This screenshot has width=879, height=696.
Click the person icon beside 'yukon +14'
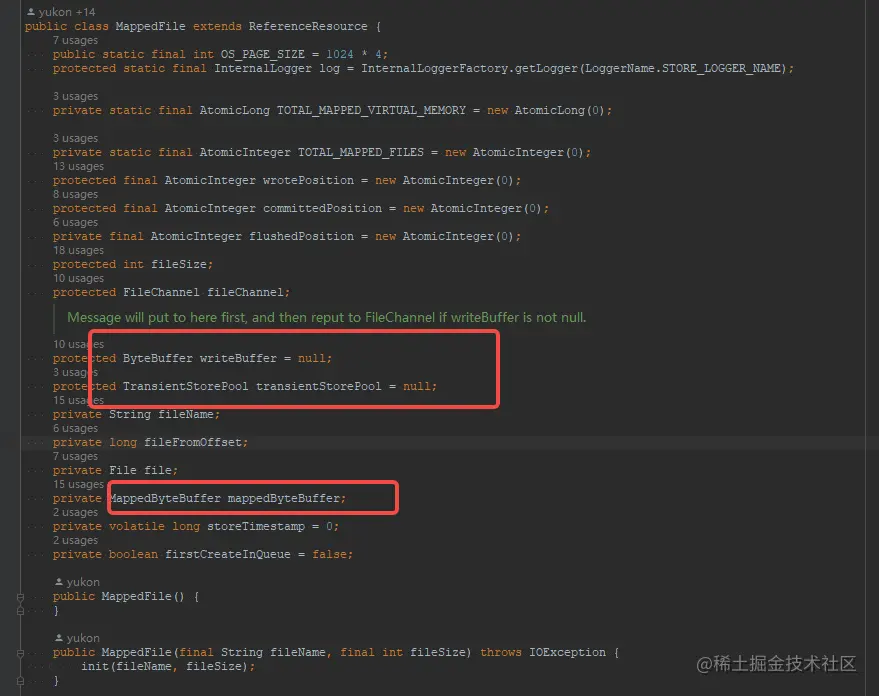coord(31,12)
